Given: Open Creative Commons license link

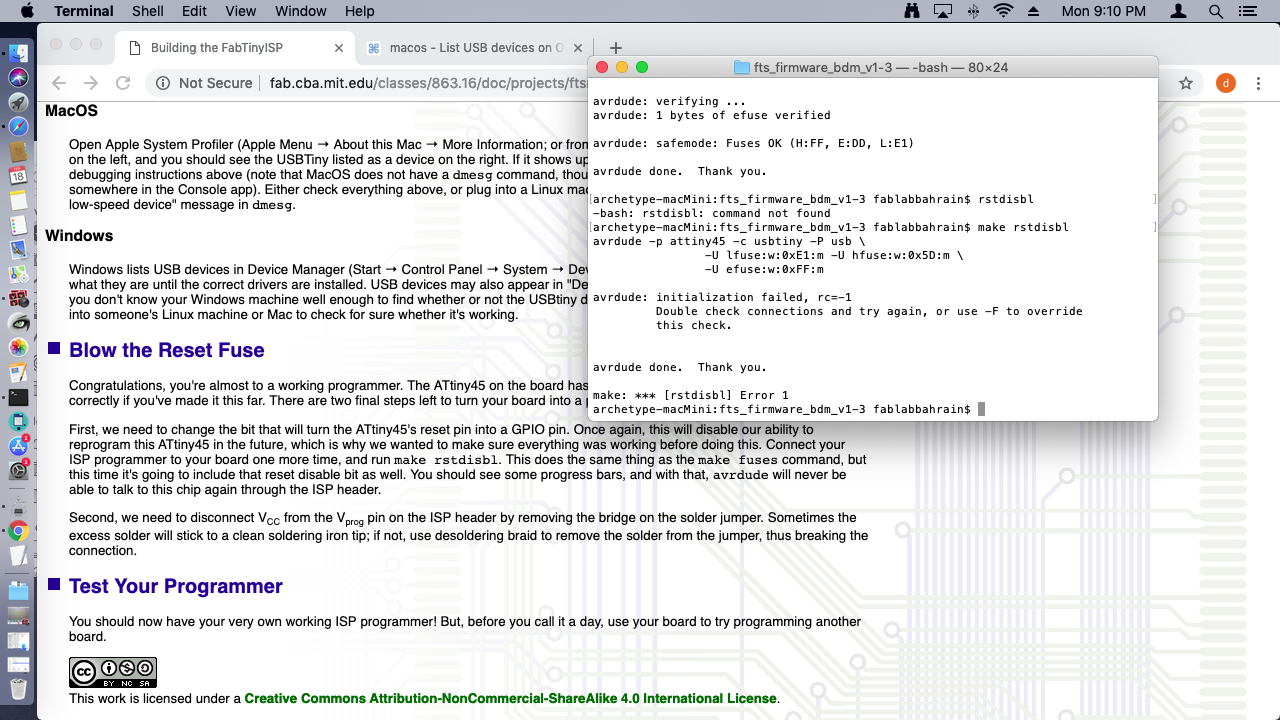Looking at the screenshot, I should point(510,698).
